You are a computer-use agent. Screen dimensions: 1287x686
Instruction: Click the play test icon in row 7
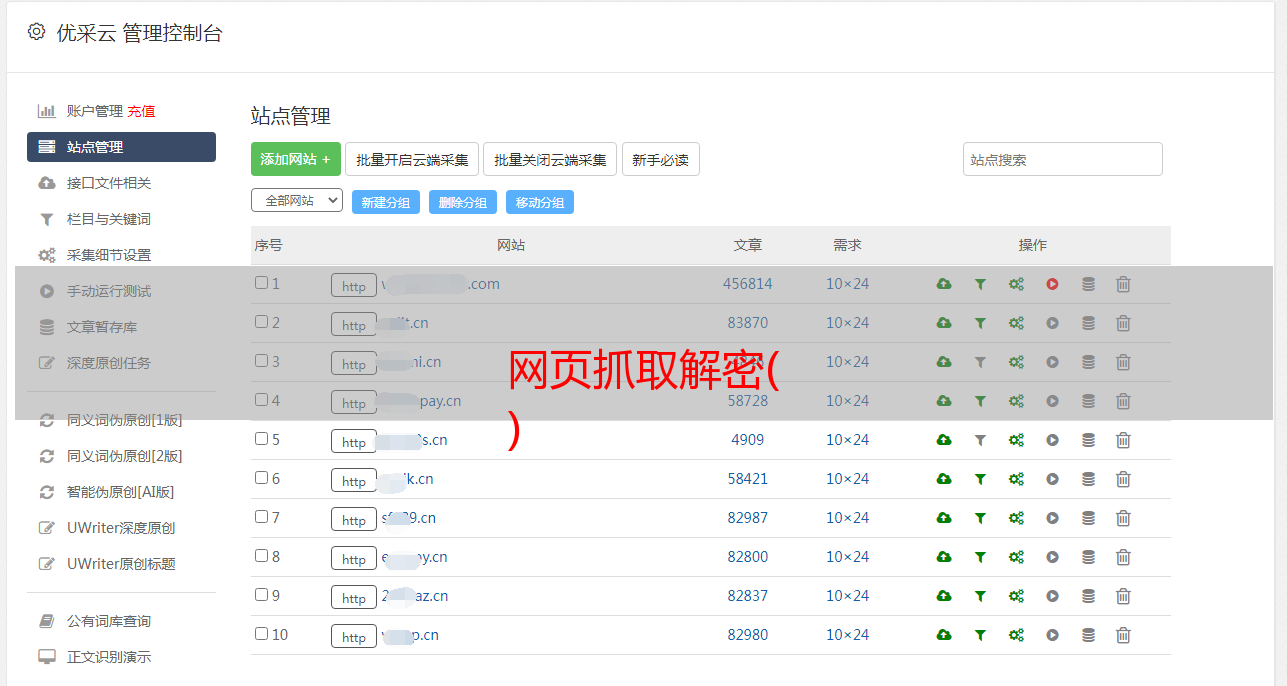coord(1052,518)
